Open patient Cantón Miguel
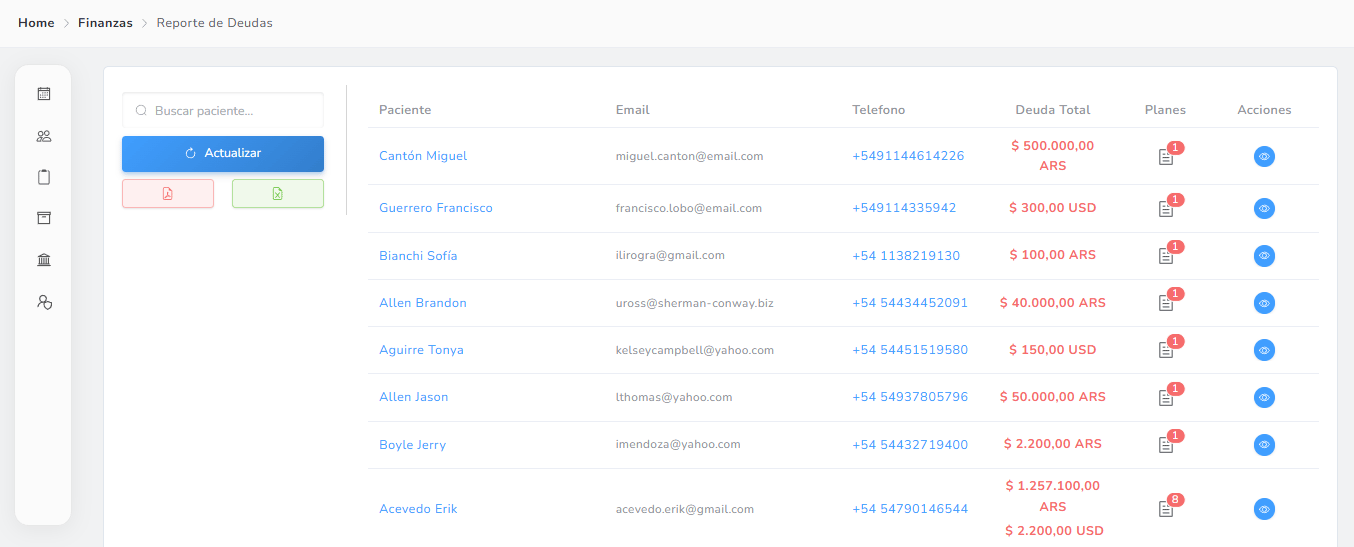The width and height of the screenshot is (1354, 547). pyautogui.click(x=423, y=156)
